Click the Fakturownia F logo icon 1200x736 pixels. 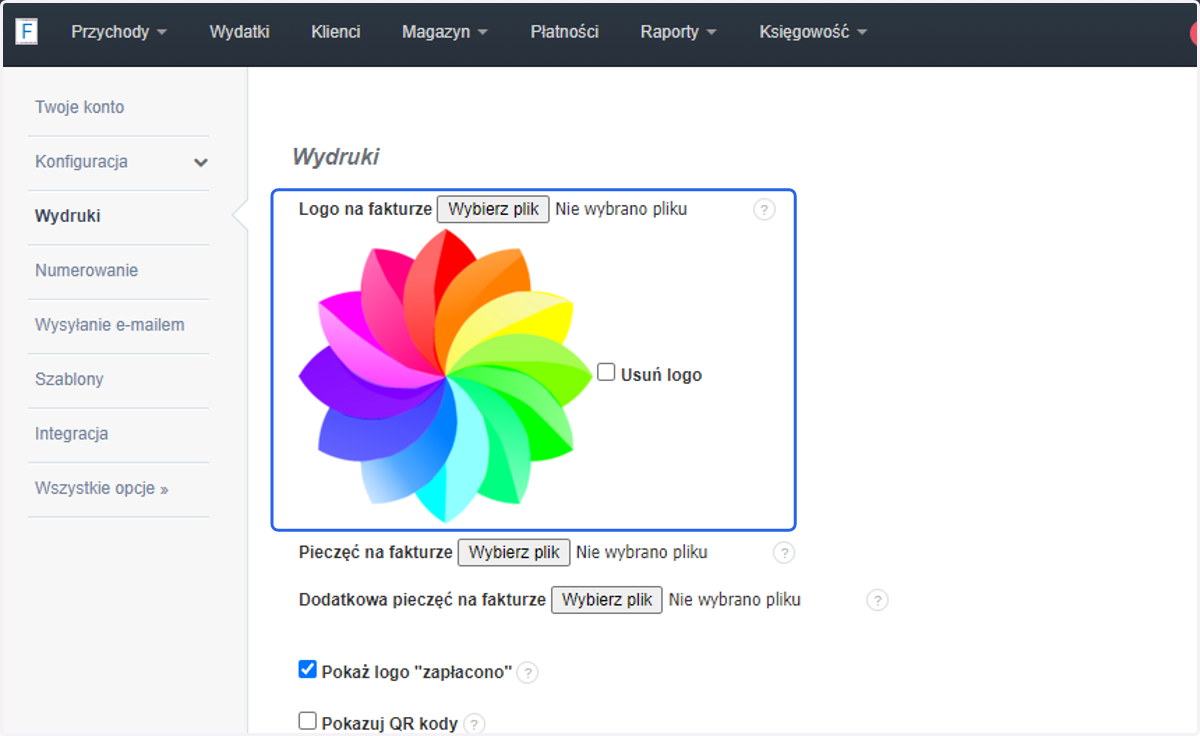(27, 31)
